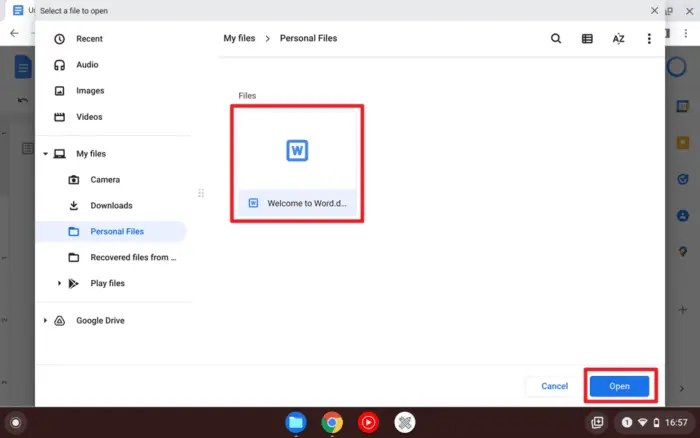Collapse Docs side panel chevron
The image size is (700, 438).
tap(682, 389)
